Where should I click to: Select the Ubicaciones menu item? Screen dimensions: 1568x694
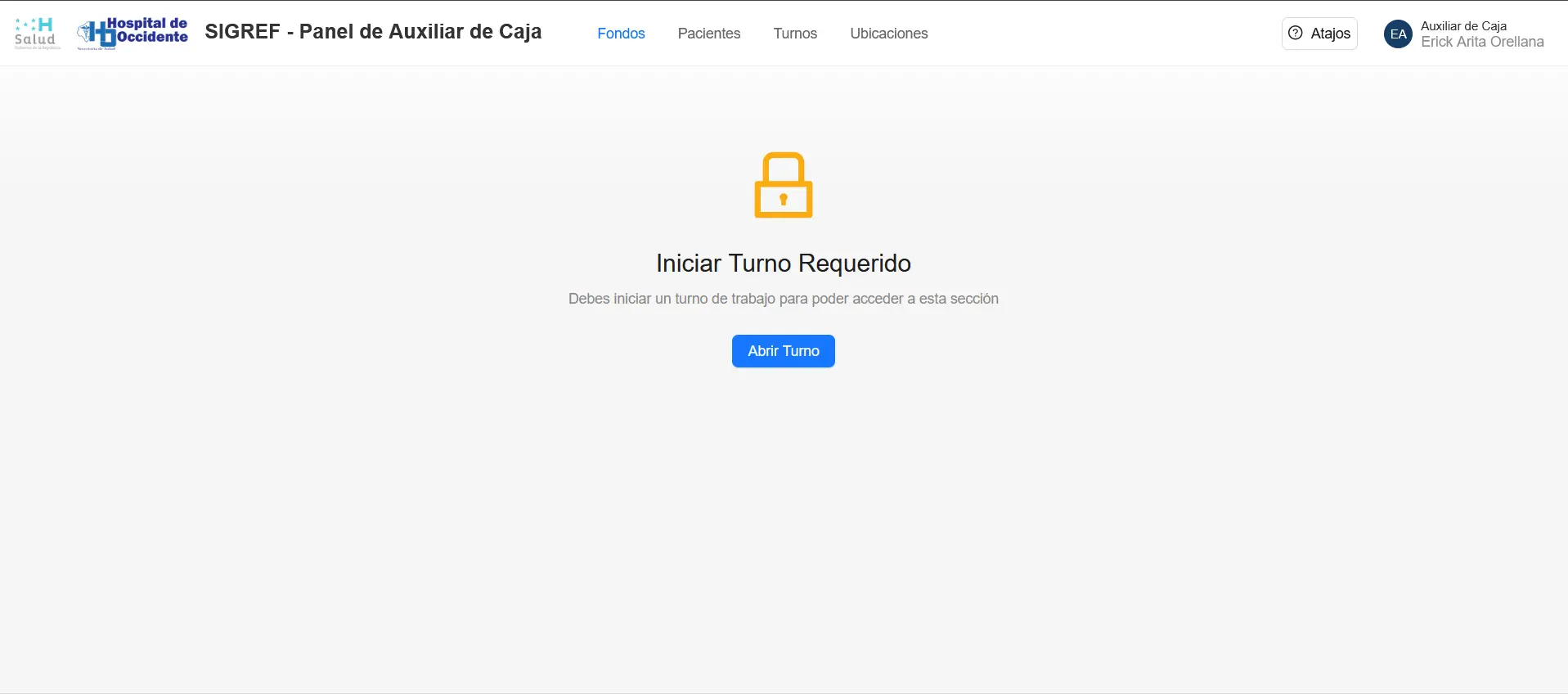point(888,34)
